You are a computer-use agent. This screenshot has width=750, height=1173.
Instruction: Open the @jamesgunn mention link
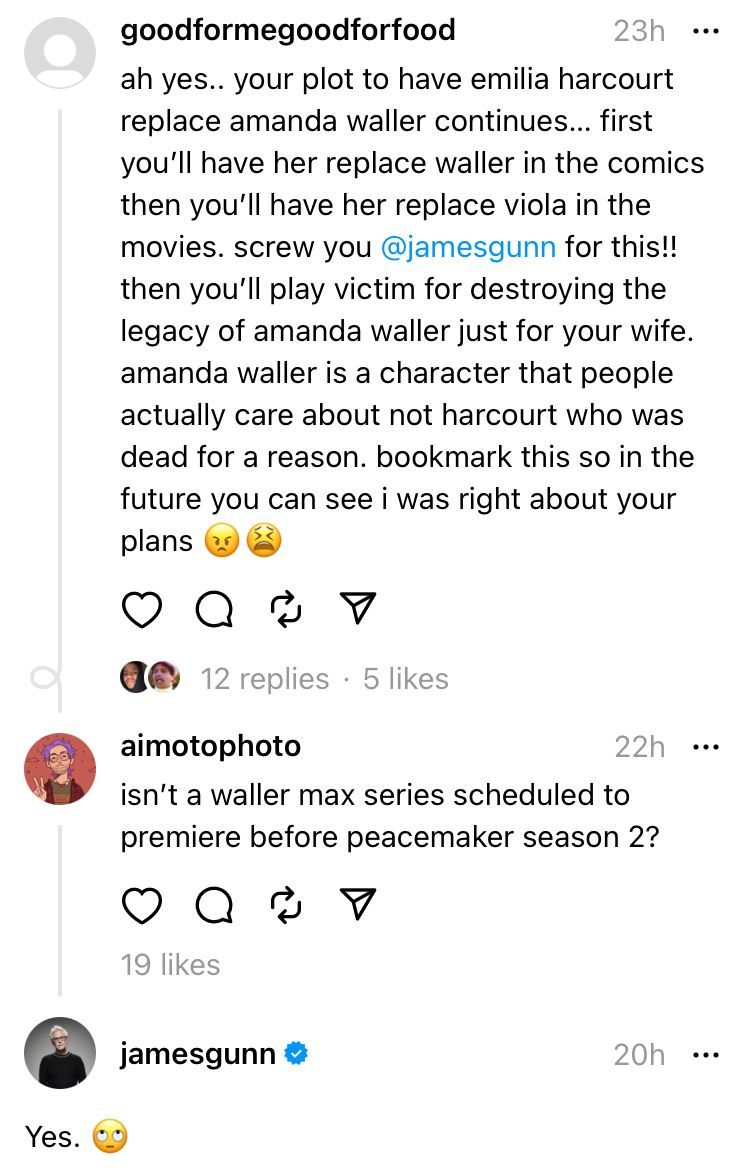click(468, 247)
